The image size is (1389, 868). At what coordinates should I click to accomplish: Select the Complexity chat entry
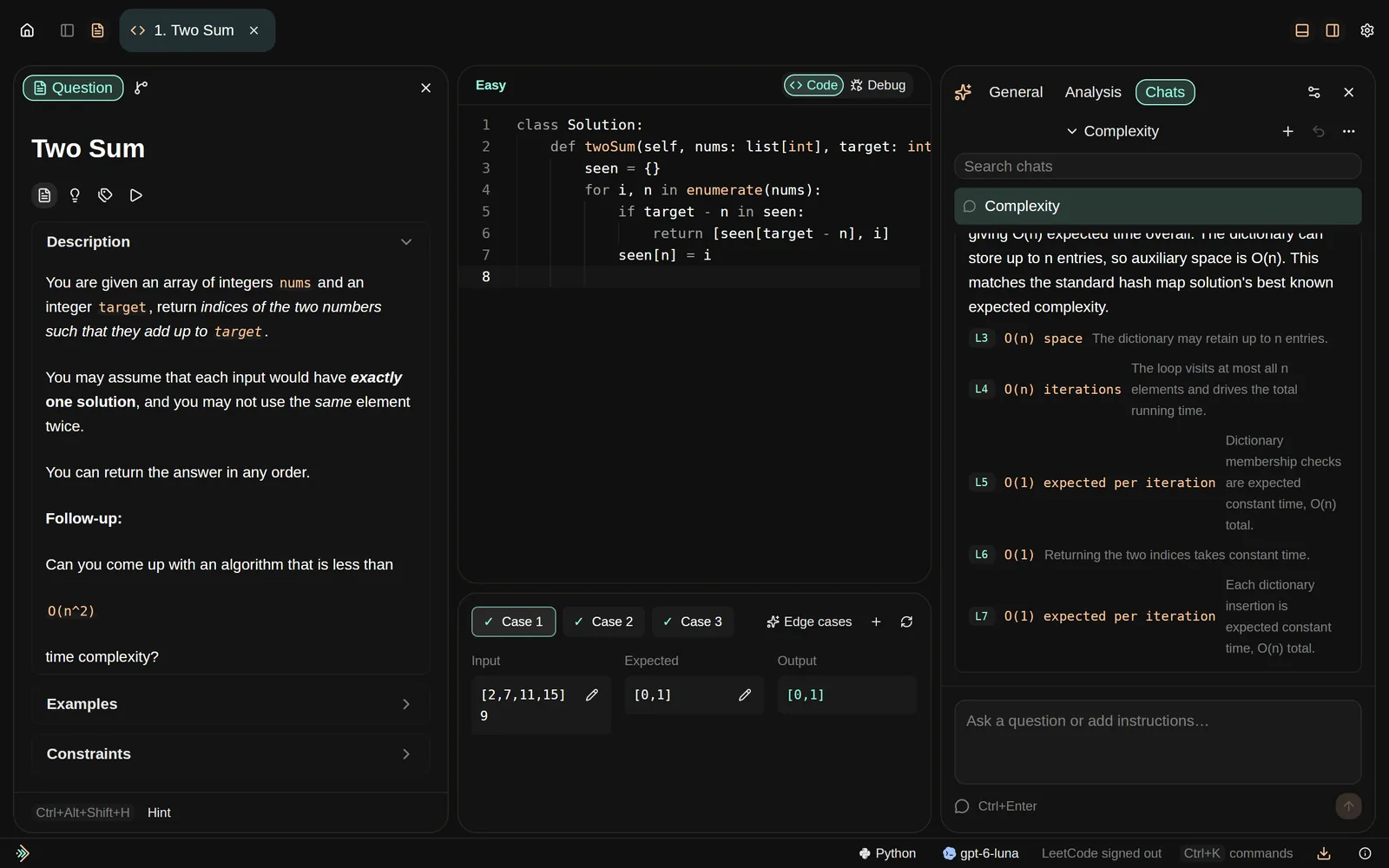[1157, 207]
